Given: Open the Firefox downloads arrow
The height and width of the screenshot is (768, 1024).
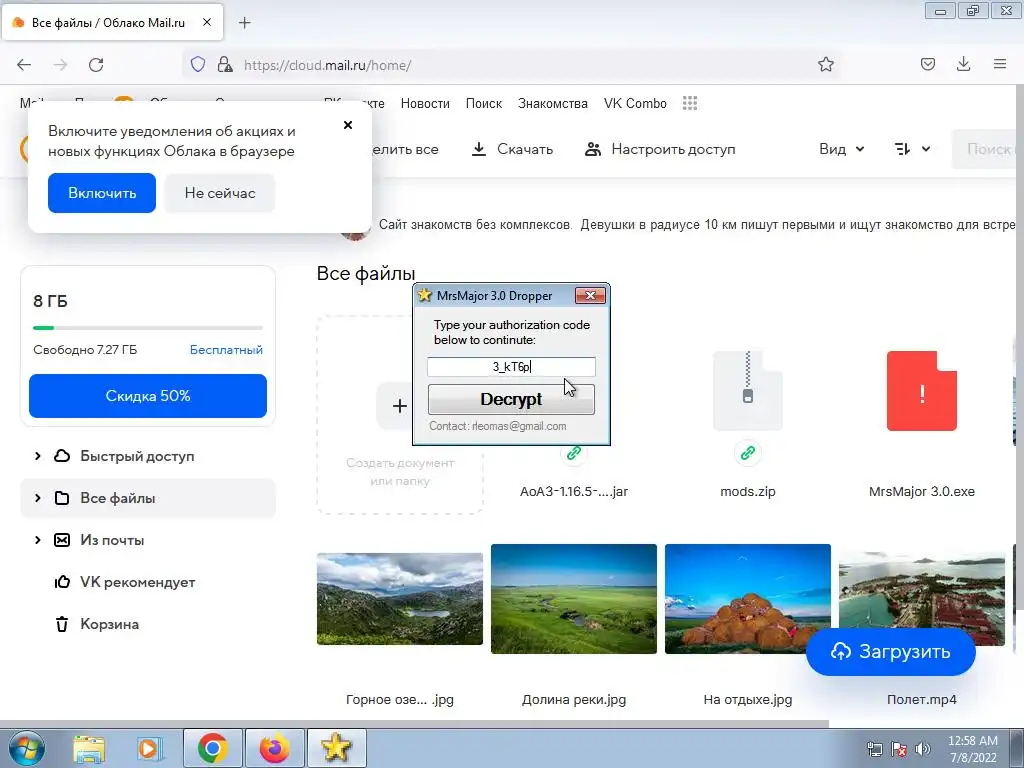Looking at the screenshot, I should click(963, 64).
